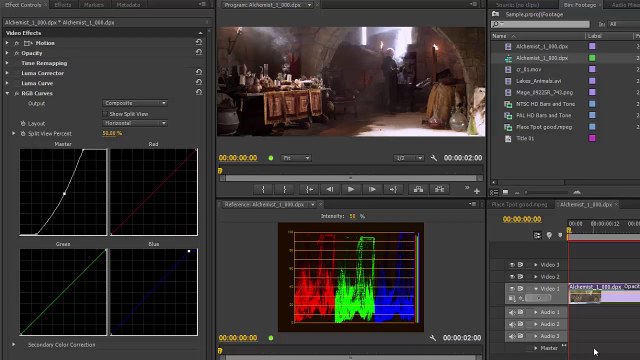Screen dimensions: 640x360
Task: Toggle the fx switch for RGB Curves
Action: coord(17,93)
